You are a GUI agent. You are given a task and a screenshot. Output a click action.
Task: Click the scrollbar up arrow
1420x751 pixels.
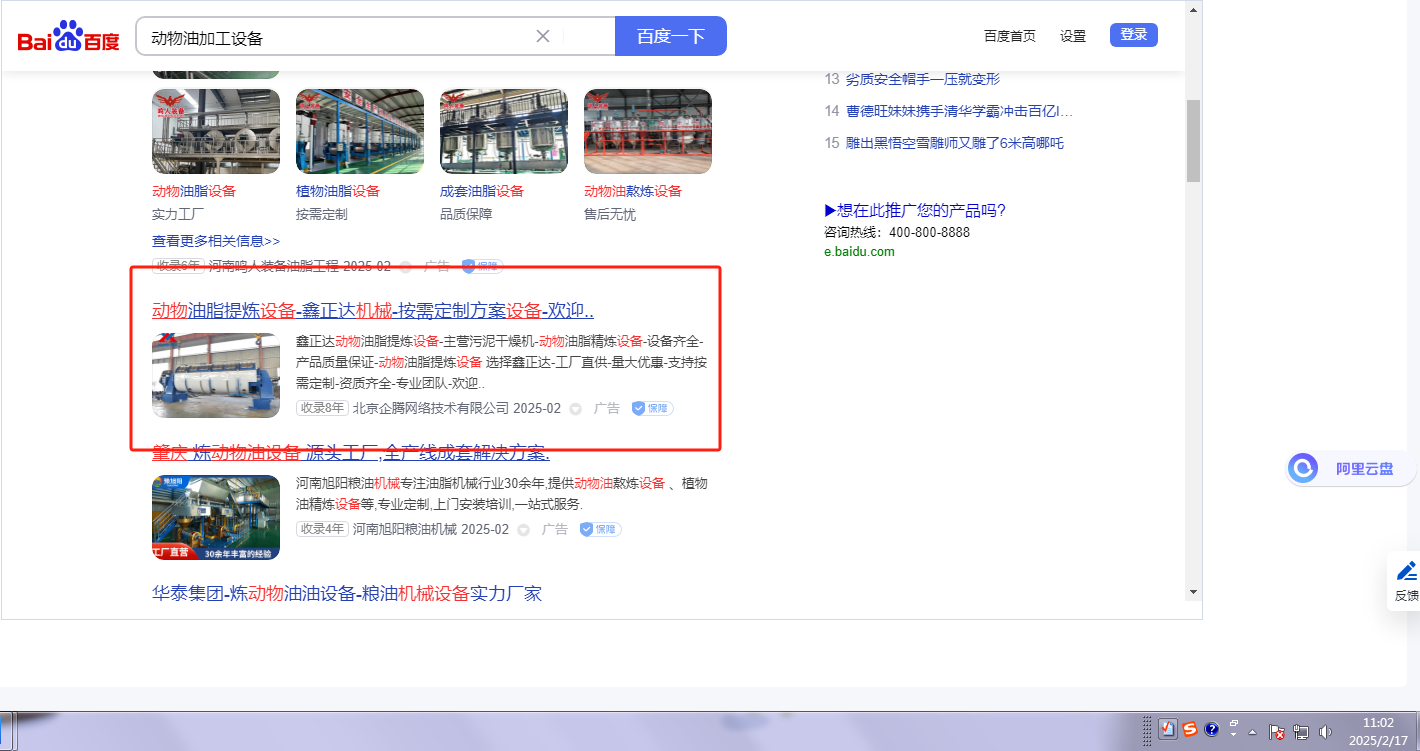(1193, 9)
